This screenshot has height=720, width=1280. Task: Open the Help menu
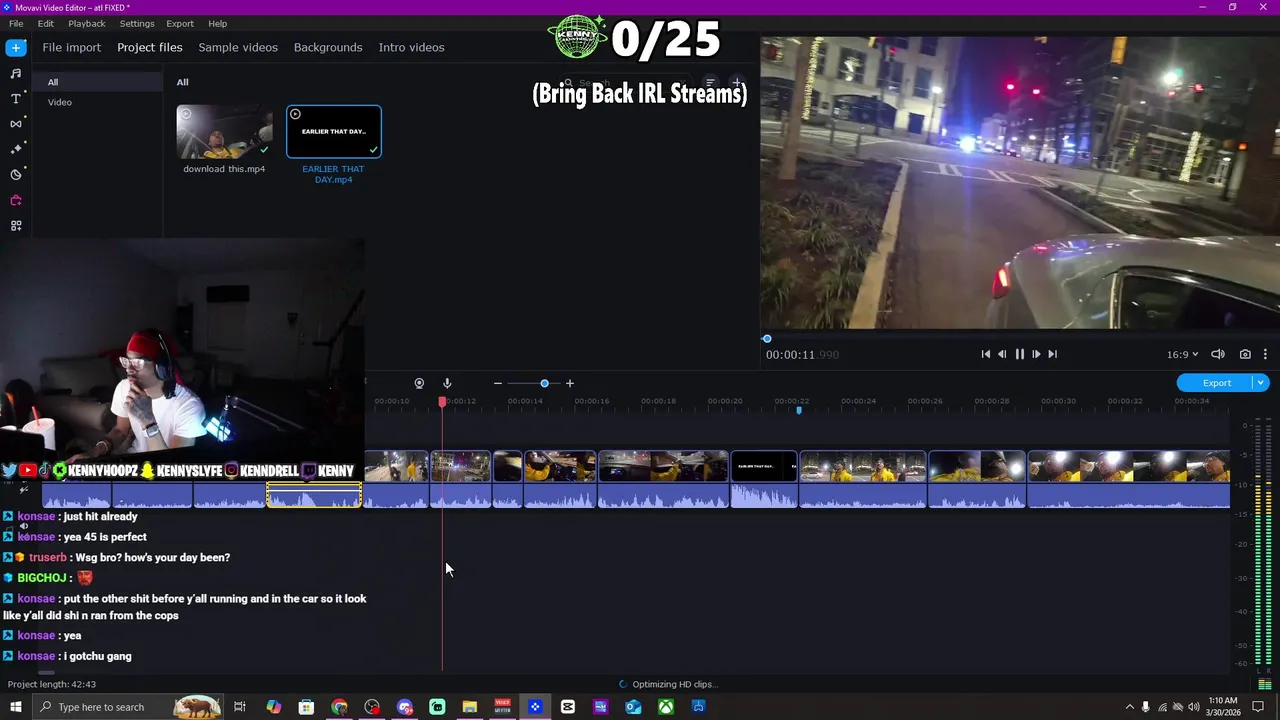point(218,23)
